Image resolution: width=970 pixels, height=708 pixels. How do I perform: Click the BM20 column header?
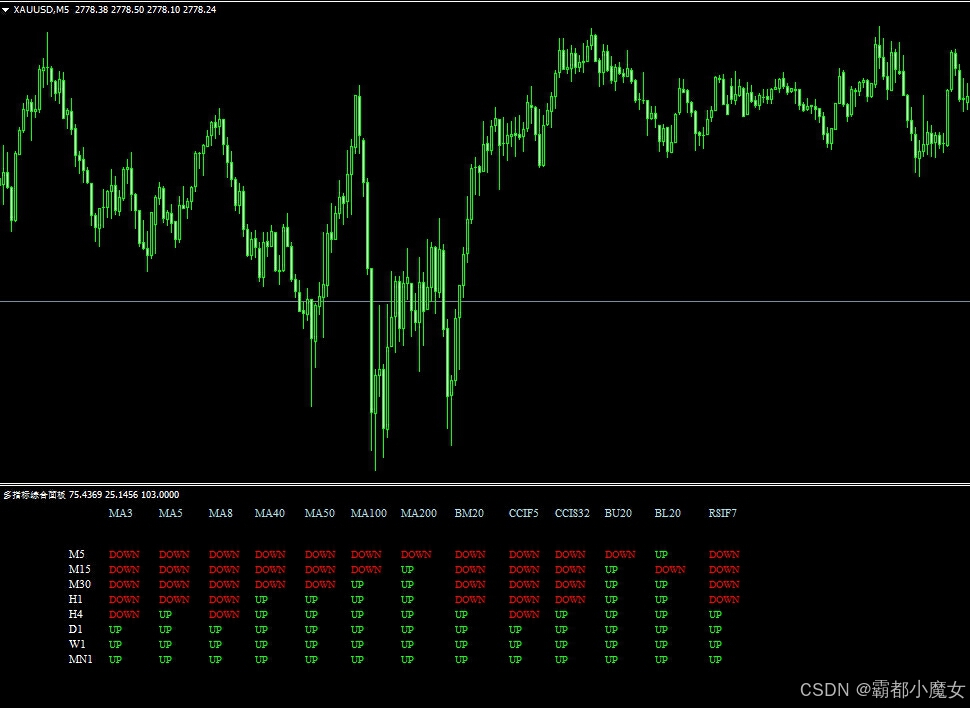coord(470,513)
